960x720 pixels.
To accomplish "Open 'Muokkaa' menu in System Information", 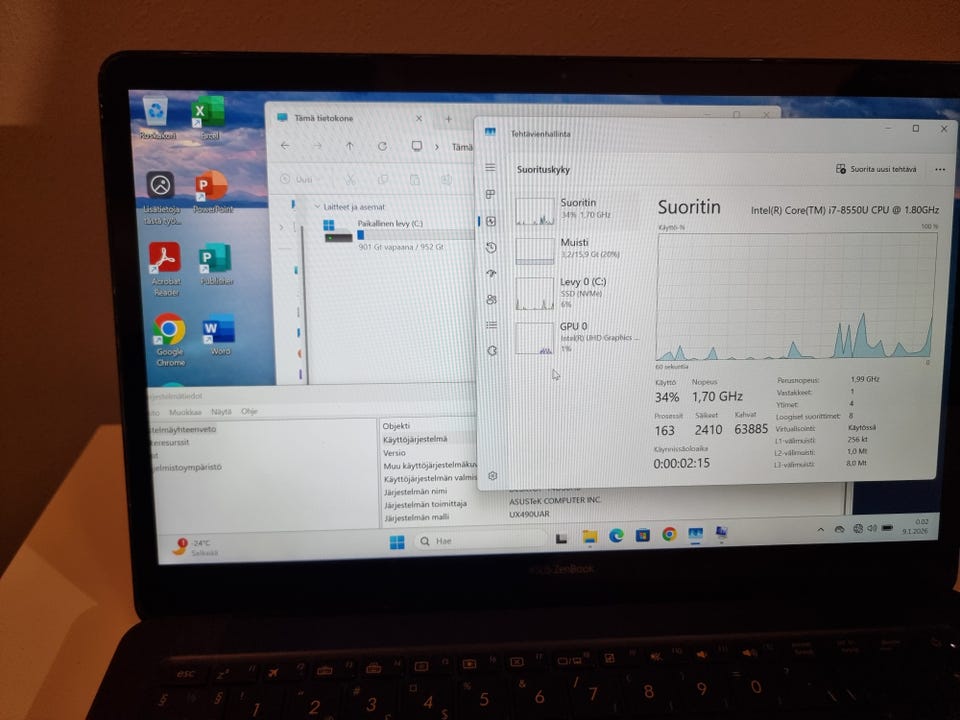I will point(183,412).
